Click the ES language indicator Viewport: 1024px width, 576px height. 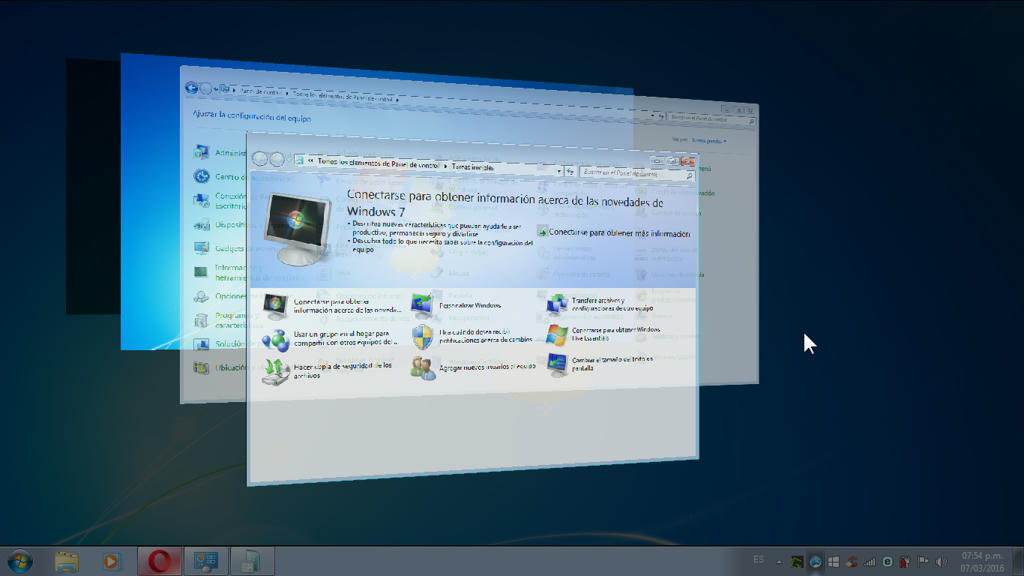(x=758, y=560)
